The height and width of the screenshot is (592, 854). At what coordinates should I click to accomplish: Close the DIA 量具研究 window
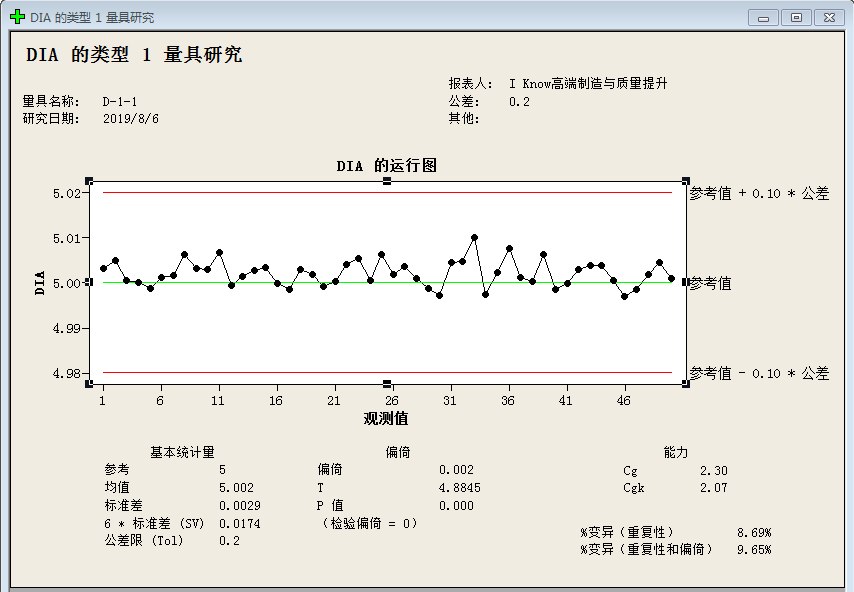(x=828, y=16)
